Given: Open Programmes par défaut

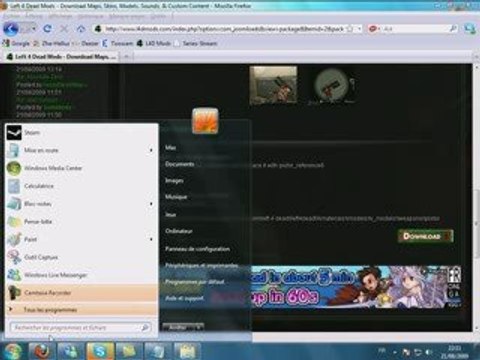Looking at the screenshot, I should pyautogui.click(x=195, y=282).
